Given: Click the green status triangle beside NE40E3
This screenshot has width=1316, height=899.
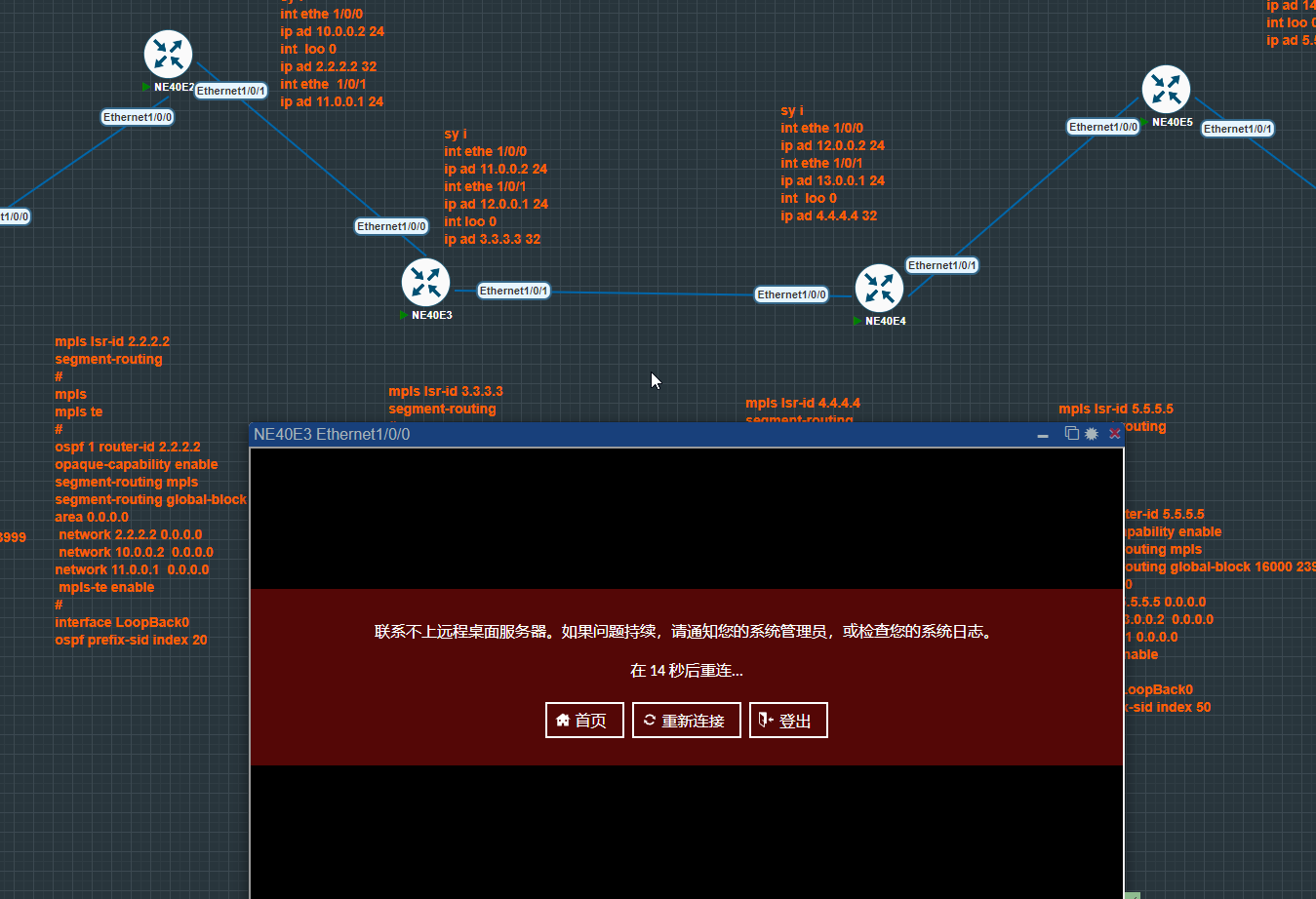Looking at the screenshot, I should tap(405, 315).
